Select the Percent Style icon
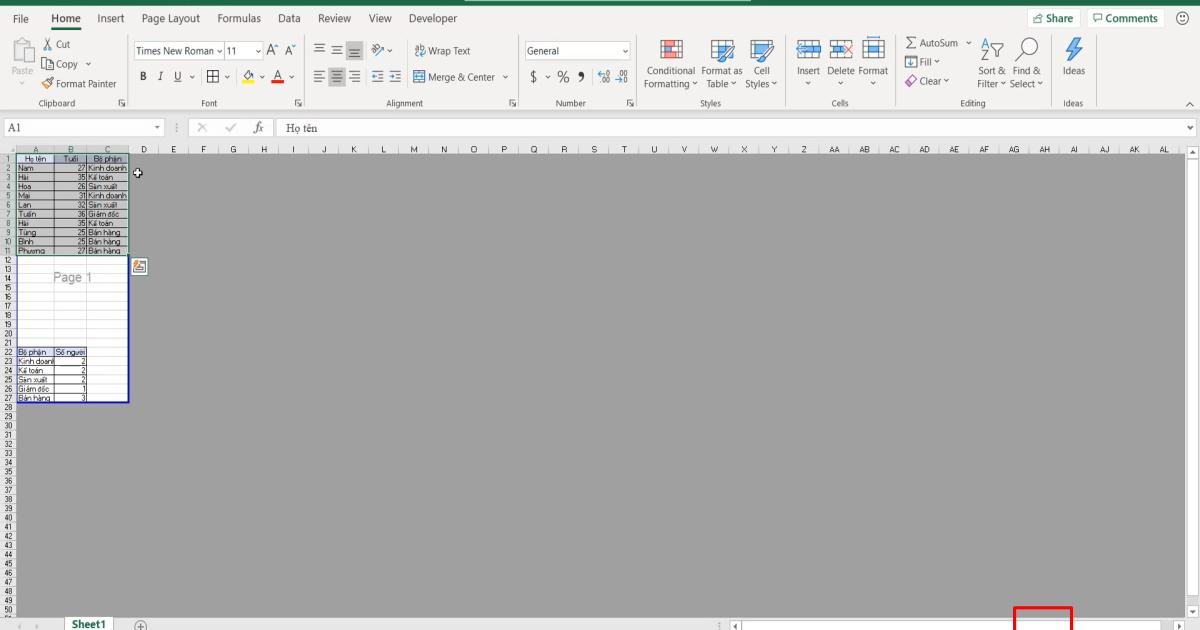This screenshot has height=630, width=1200. 564,74
